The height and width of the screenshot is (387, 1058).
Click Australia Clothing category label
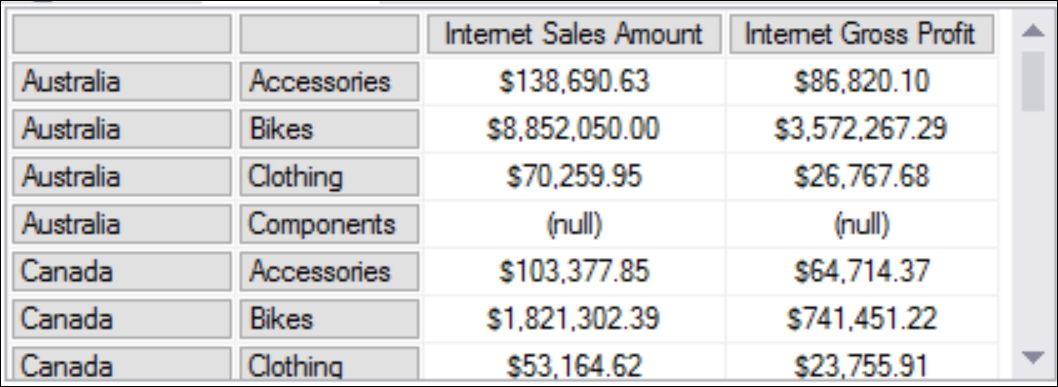[x=329, y=177]
